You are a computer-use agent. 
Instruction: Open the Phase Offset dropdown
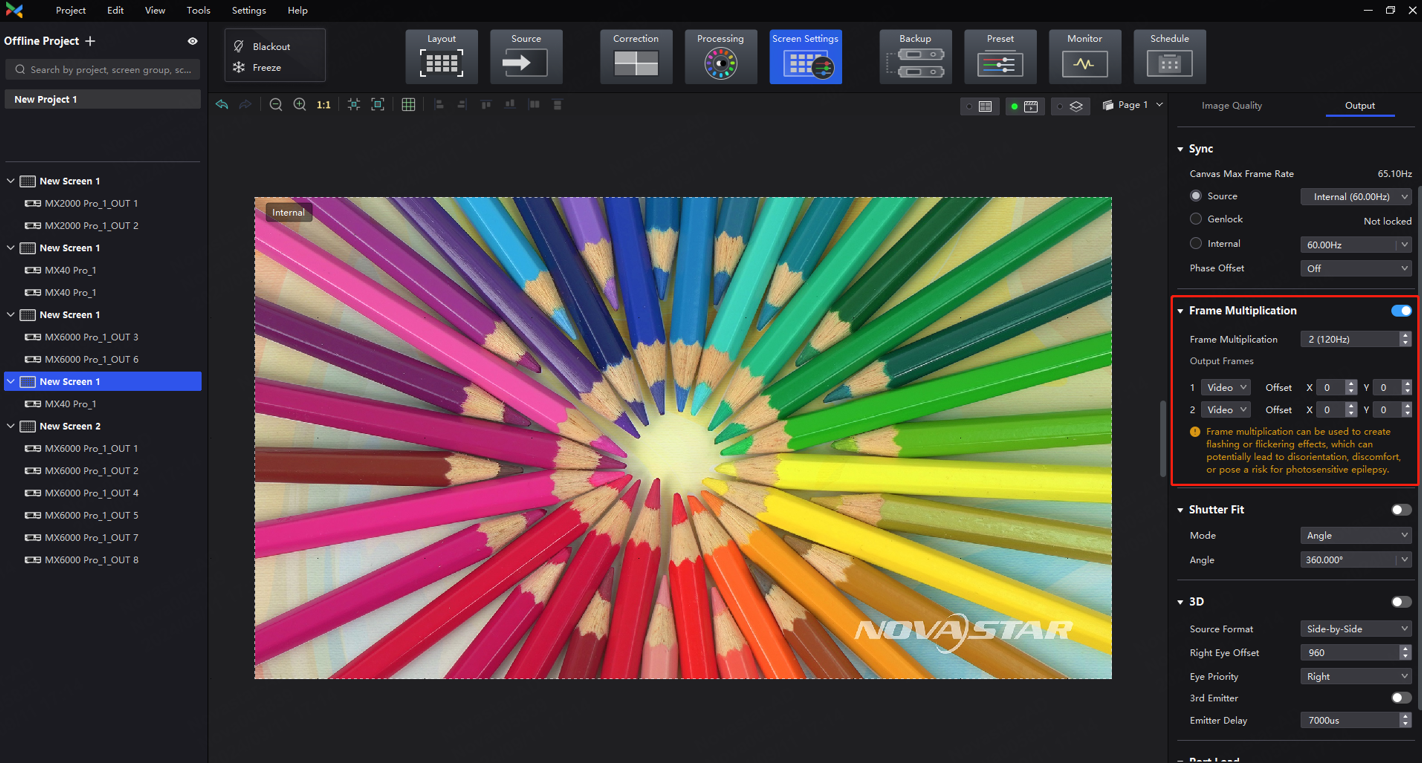click(1355, 269)
